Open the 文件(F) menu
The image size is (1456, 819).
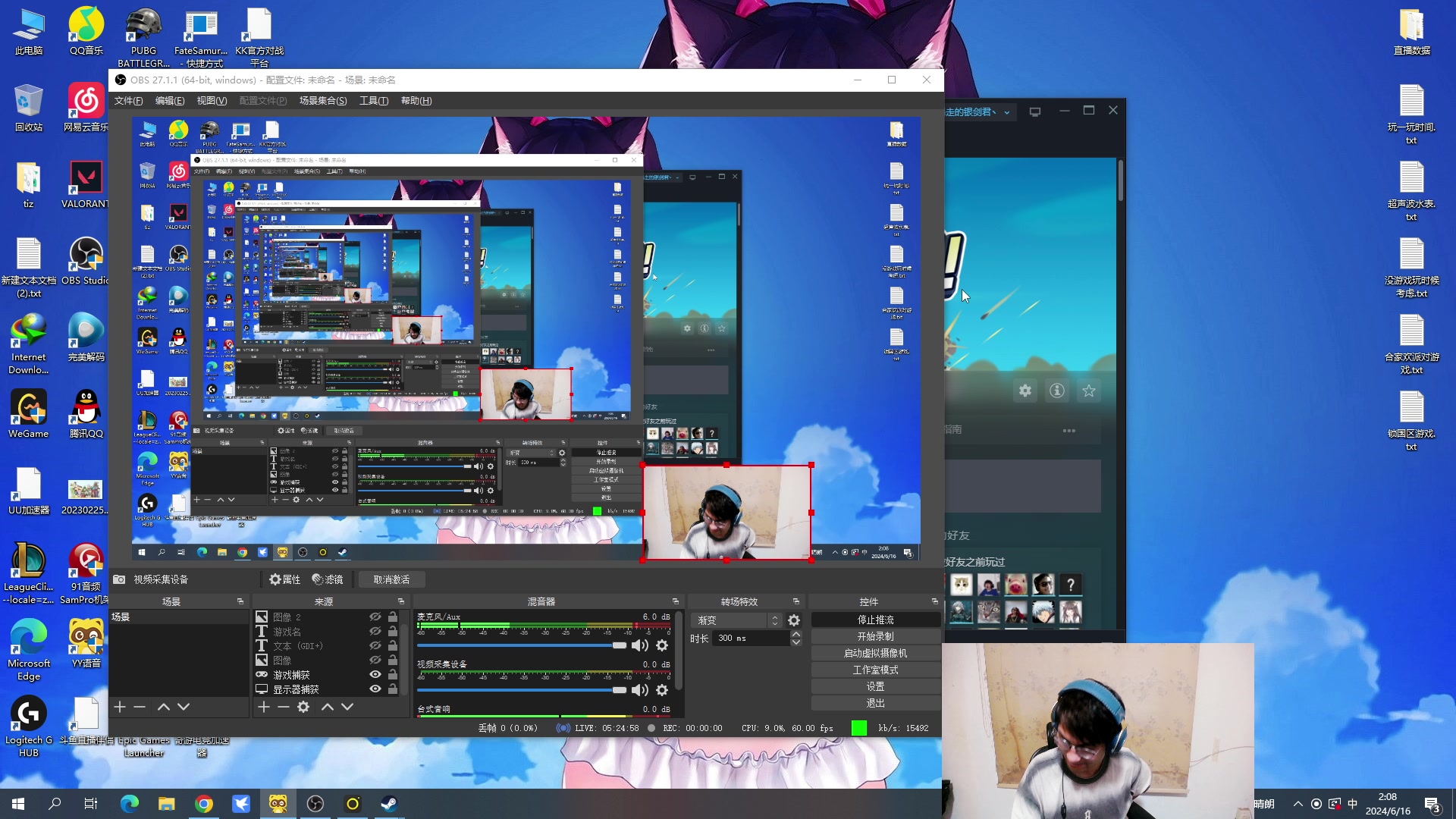coord(129,101)
